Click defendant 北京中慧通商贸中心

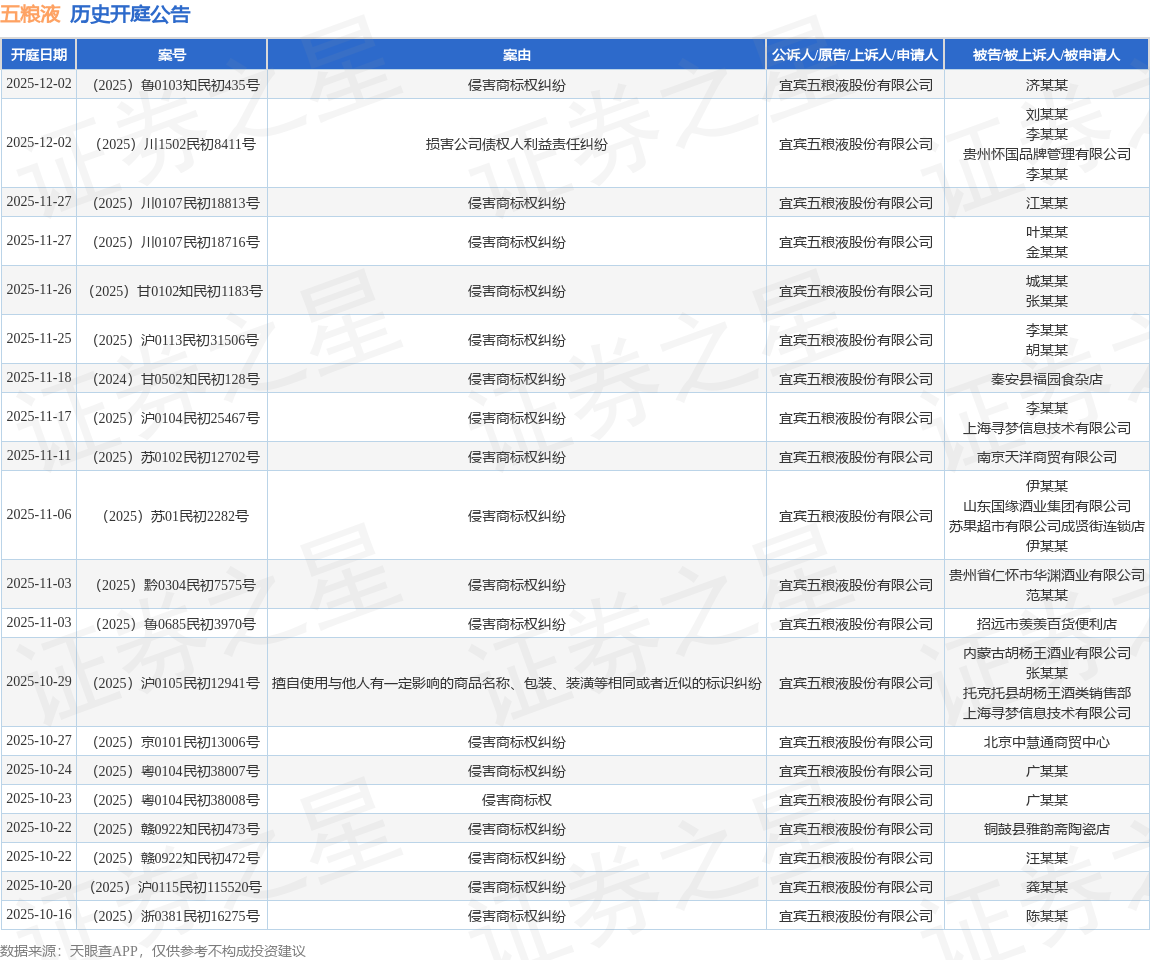[1047, 742]
